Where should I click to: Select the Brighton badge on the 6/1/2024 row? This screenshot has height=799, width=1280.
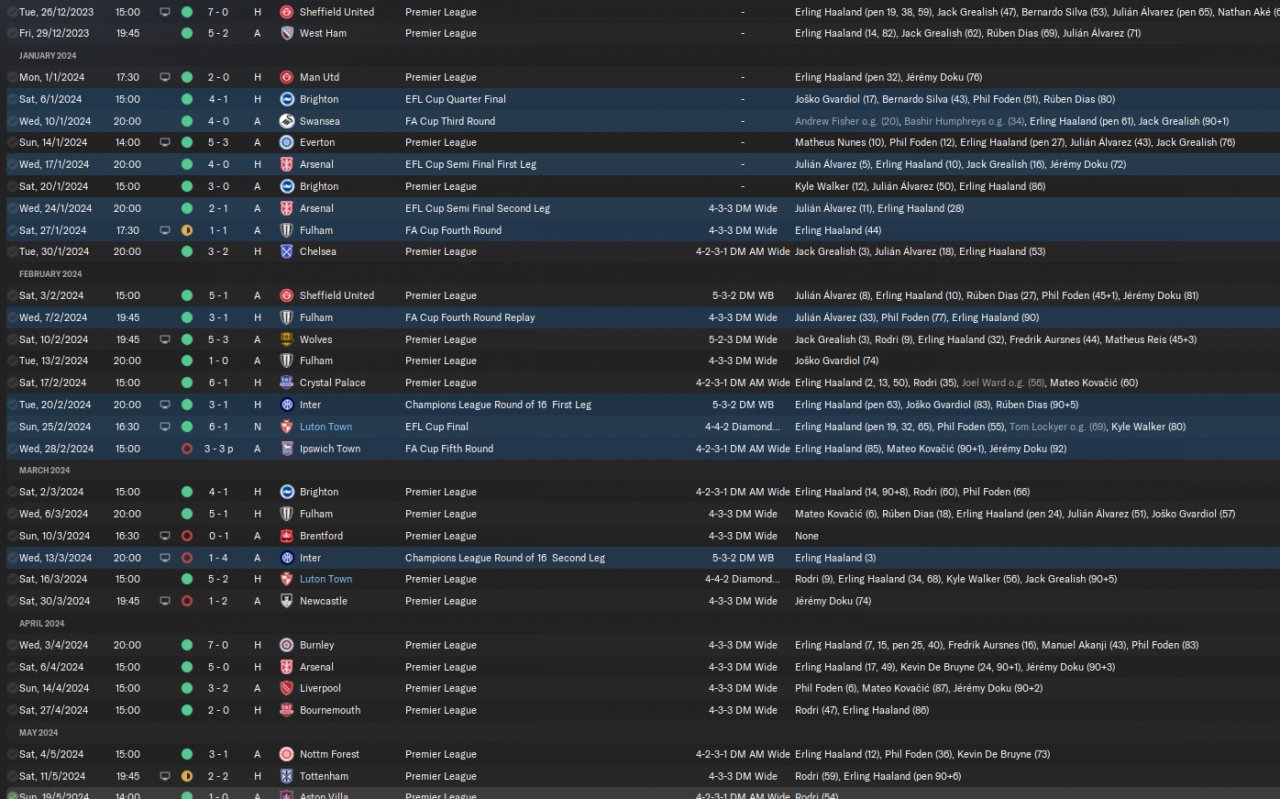pos(287,99)
